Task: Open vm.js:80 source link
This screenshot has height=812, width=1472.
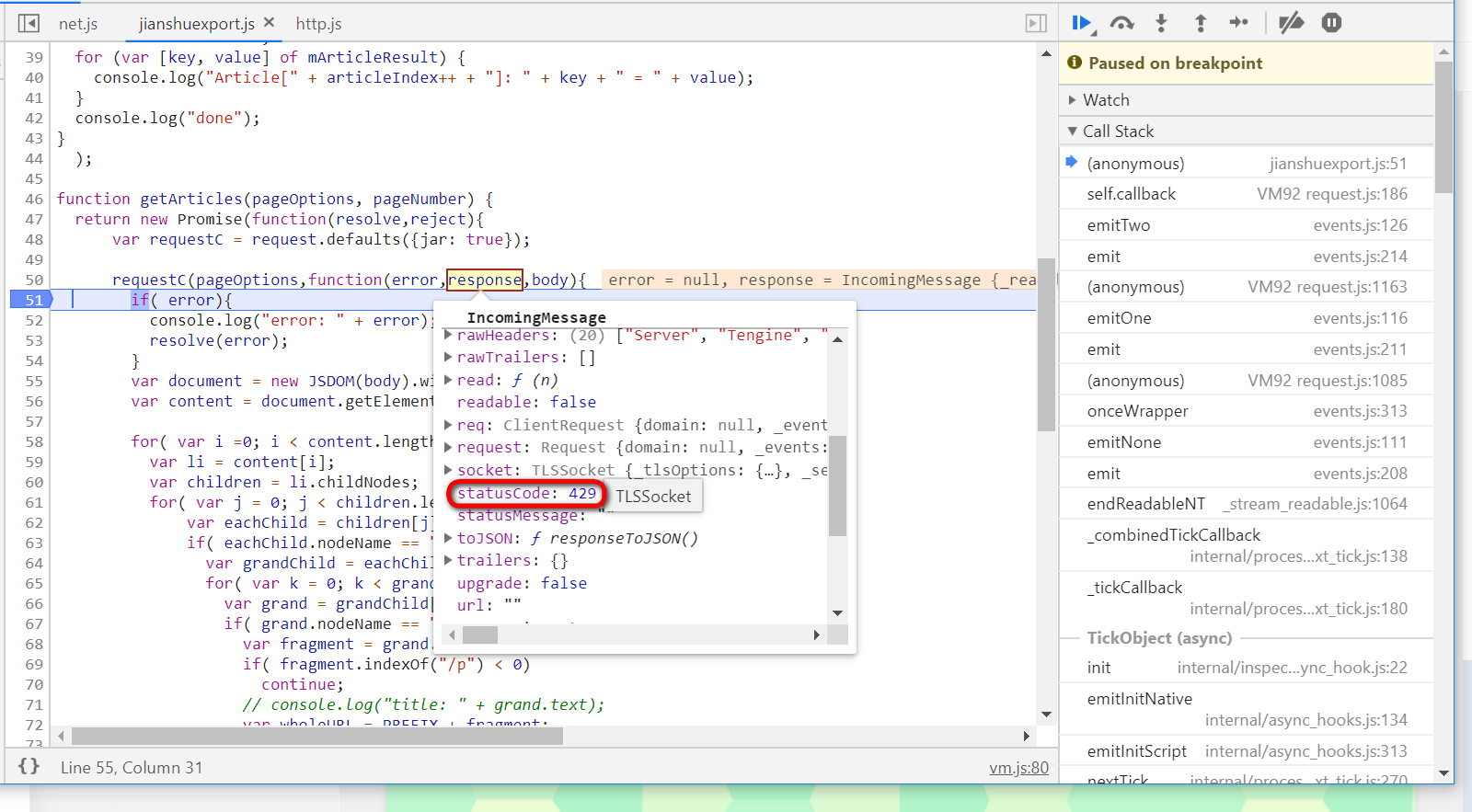Action: 1018,767
